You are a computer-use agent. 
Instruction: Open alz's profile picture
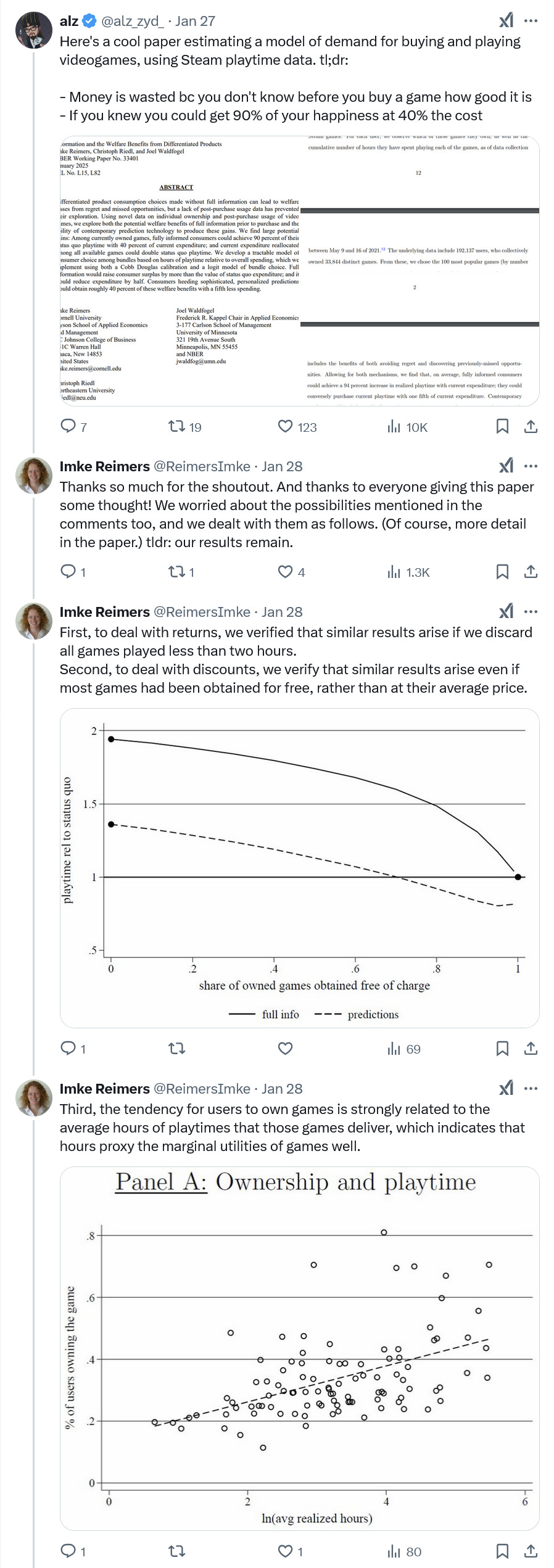click(x=33, y=30)
